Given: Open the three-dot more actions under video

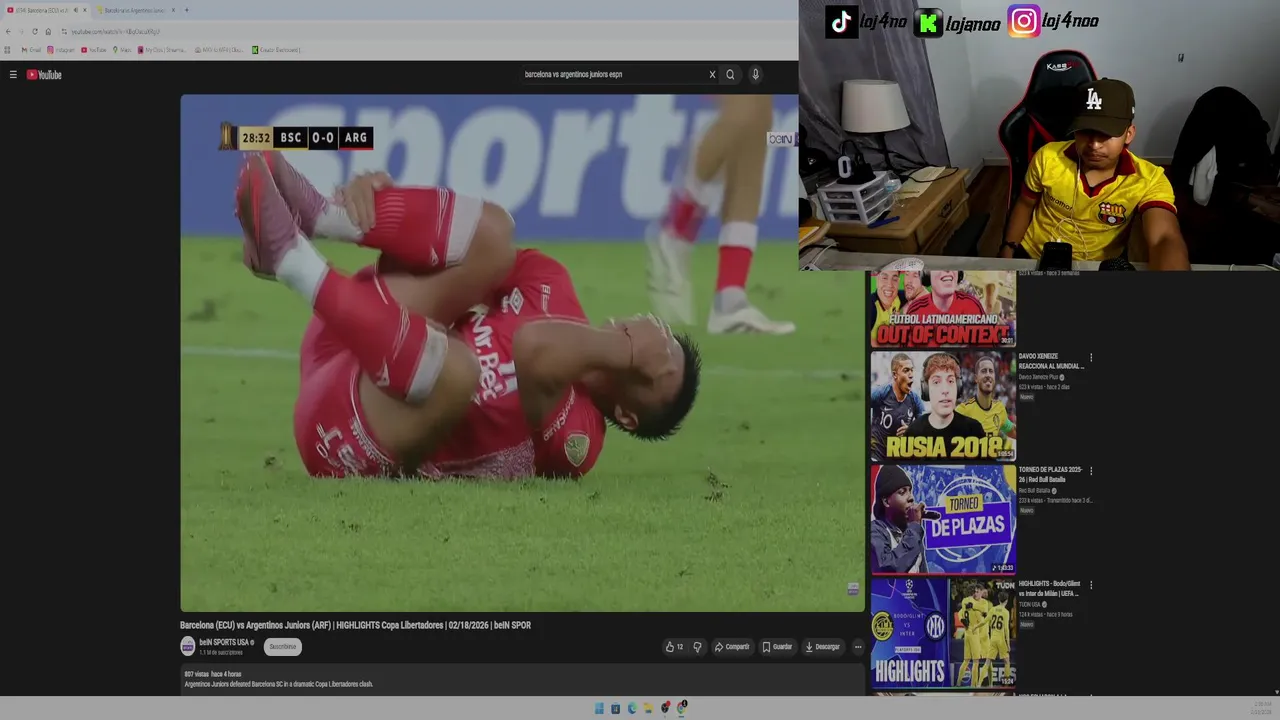Looking at the screenshot, I should (857, 647).
